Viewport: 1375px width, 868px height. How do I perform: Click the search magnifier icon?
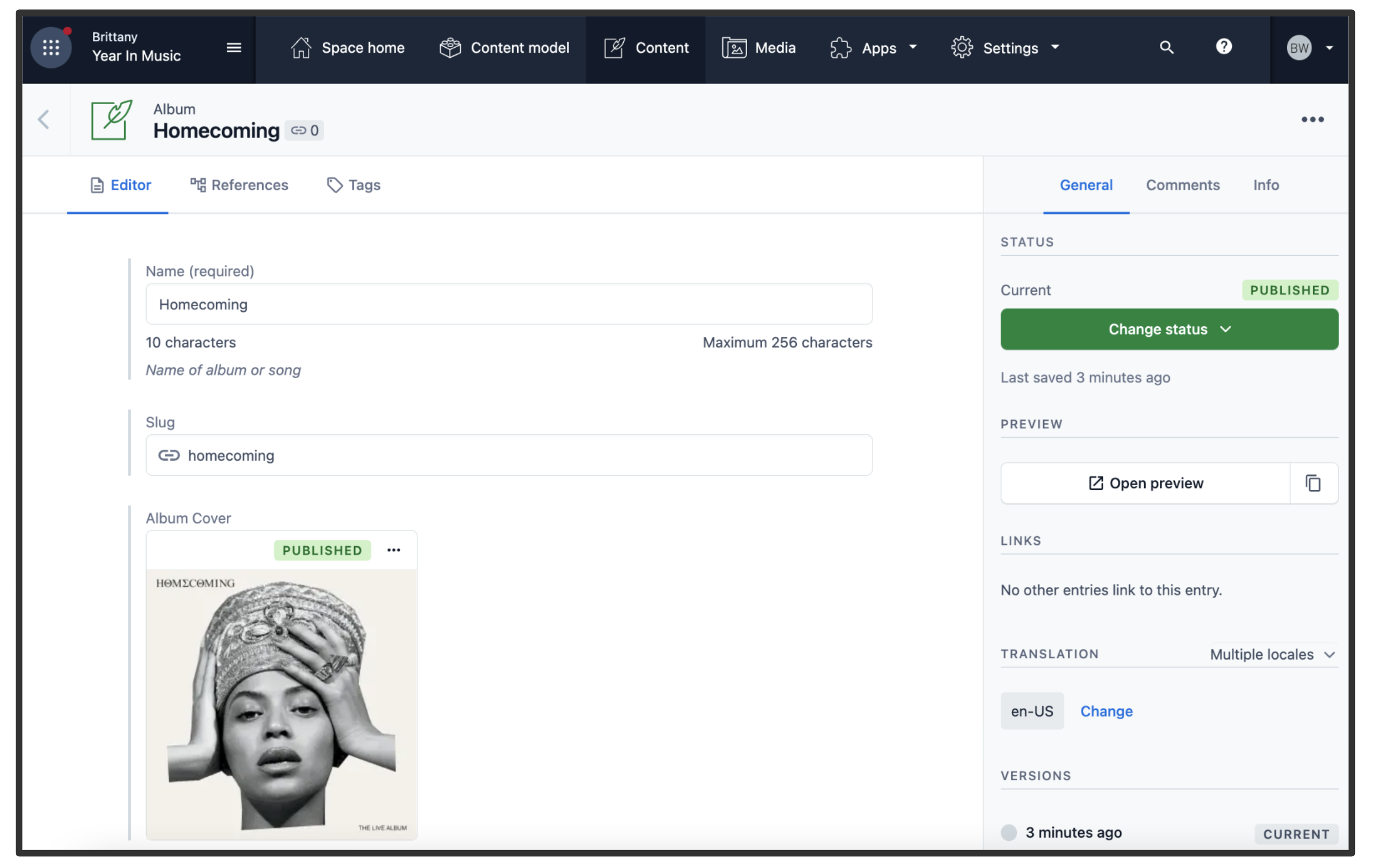pyautogui.click(x=1166, y=47)
